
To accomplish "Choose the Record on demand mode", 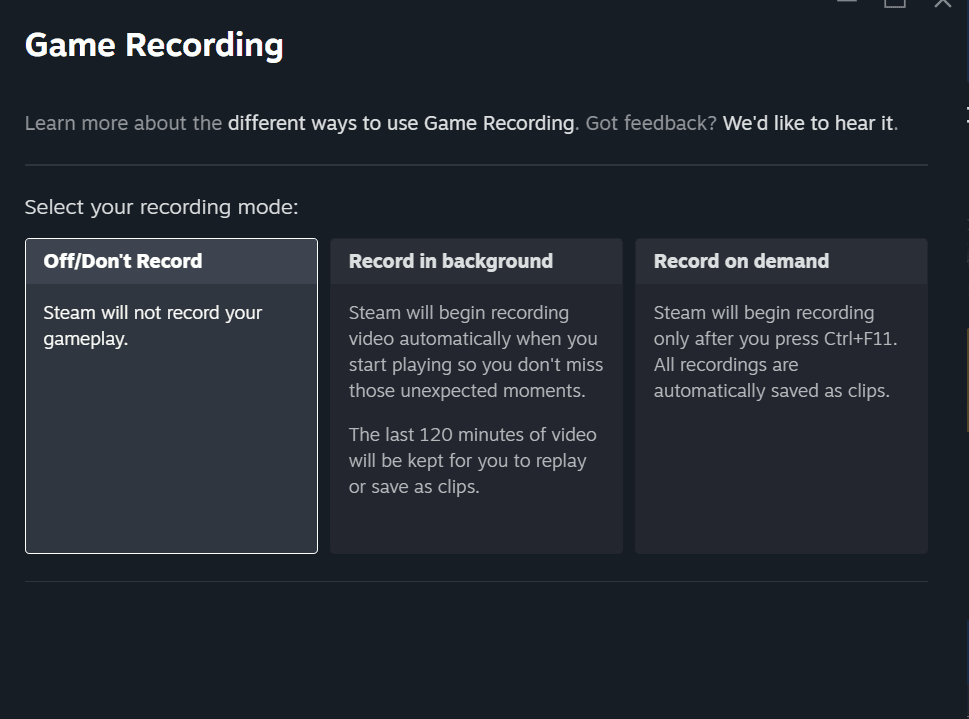I will [780, 395].
